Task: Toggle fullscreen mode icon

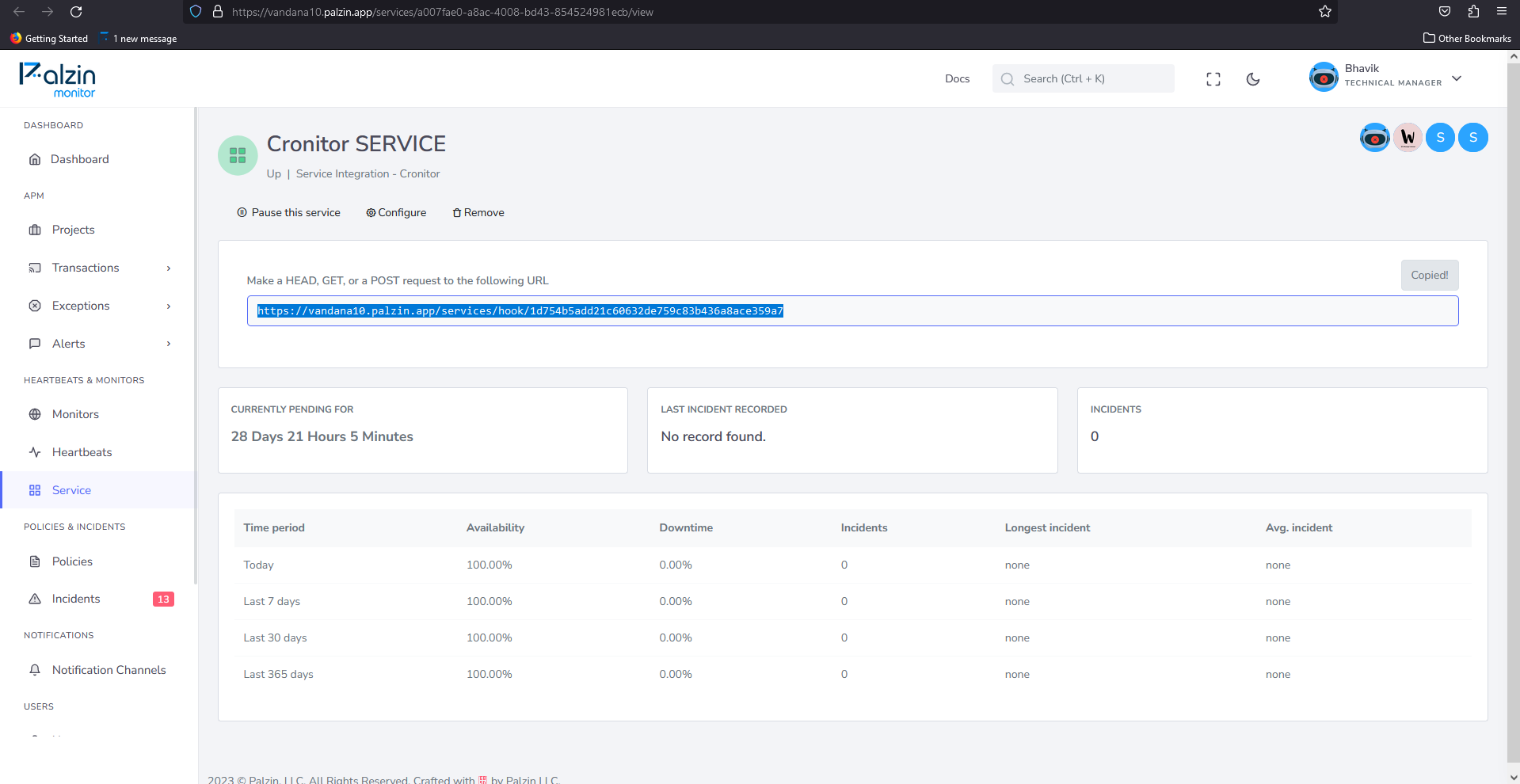Action: tap(1213, 79)
